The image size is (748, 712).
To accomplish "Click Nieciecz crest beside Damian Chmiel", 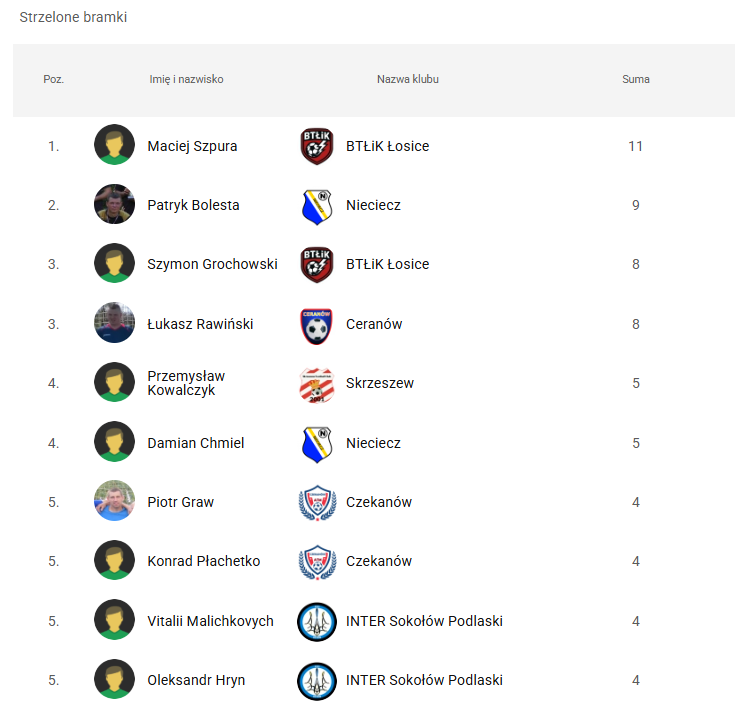I will tap(317, 444).
